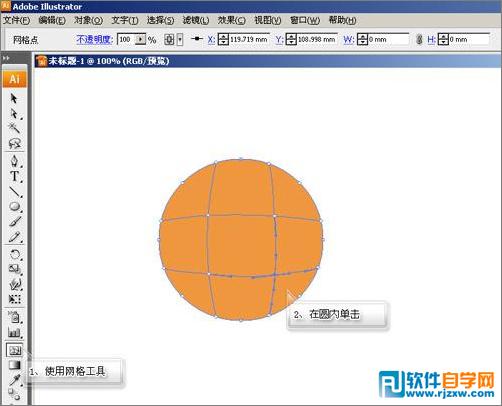Select the Pen tool
Viewport: 502px width, 406px height.
click(14, 161)
